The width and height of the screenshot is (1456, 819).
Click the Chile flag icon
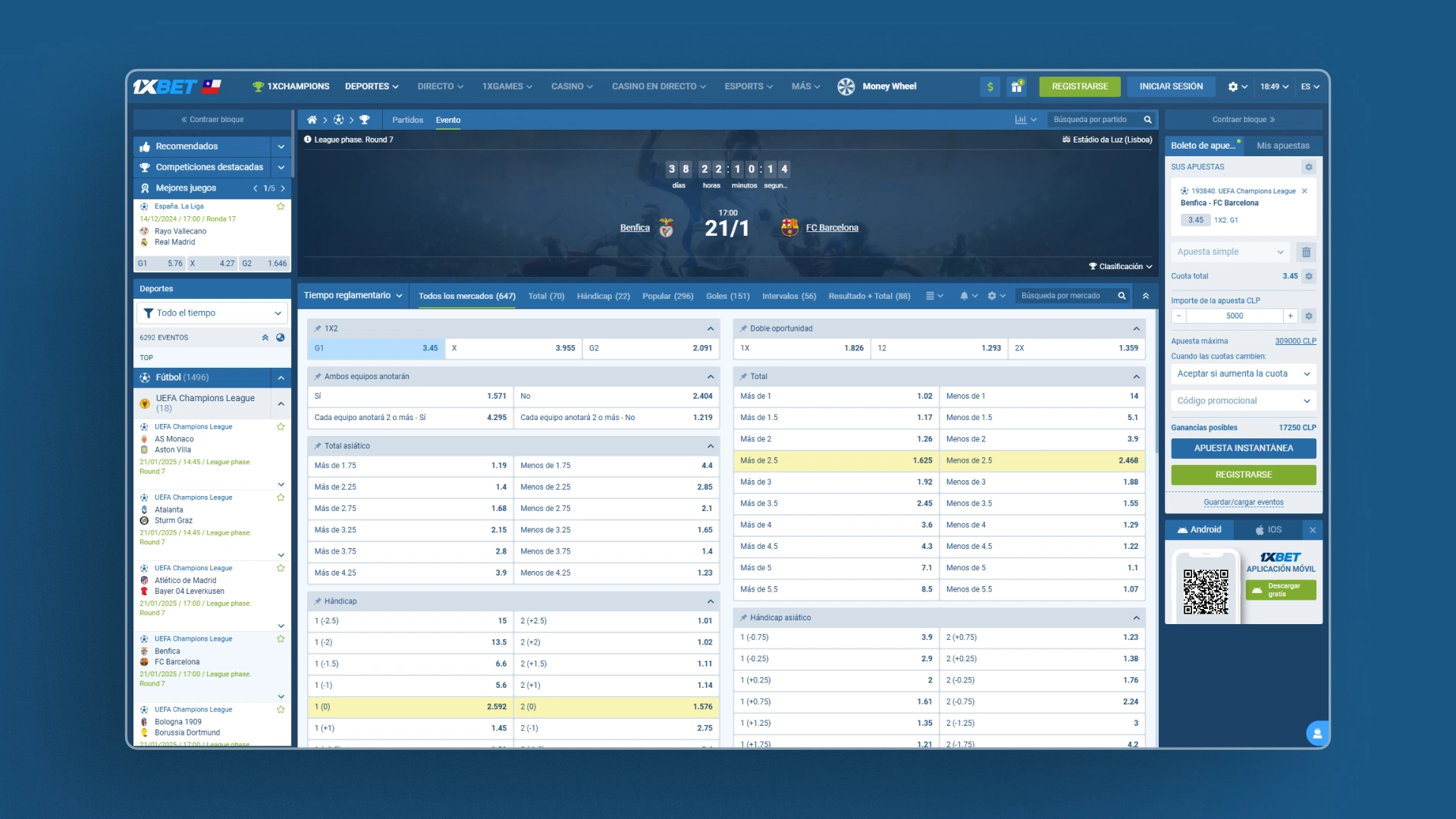(212, 86)
